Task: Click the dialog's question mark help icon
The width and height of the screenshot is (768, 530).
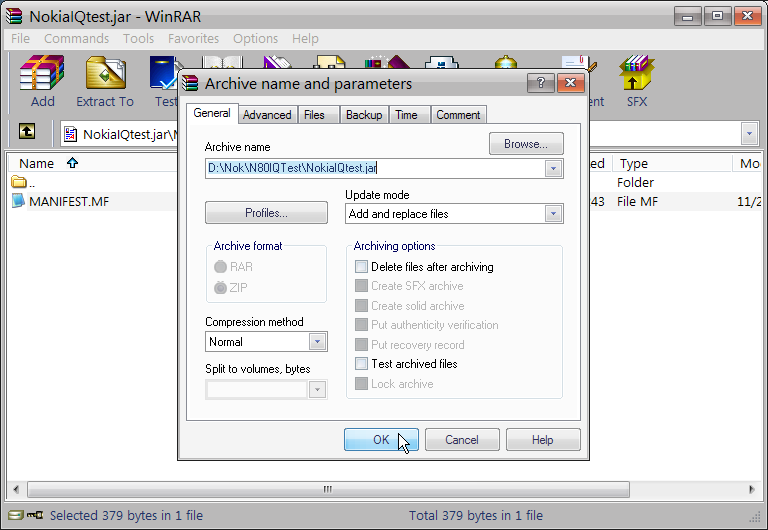Action: 541,83
